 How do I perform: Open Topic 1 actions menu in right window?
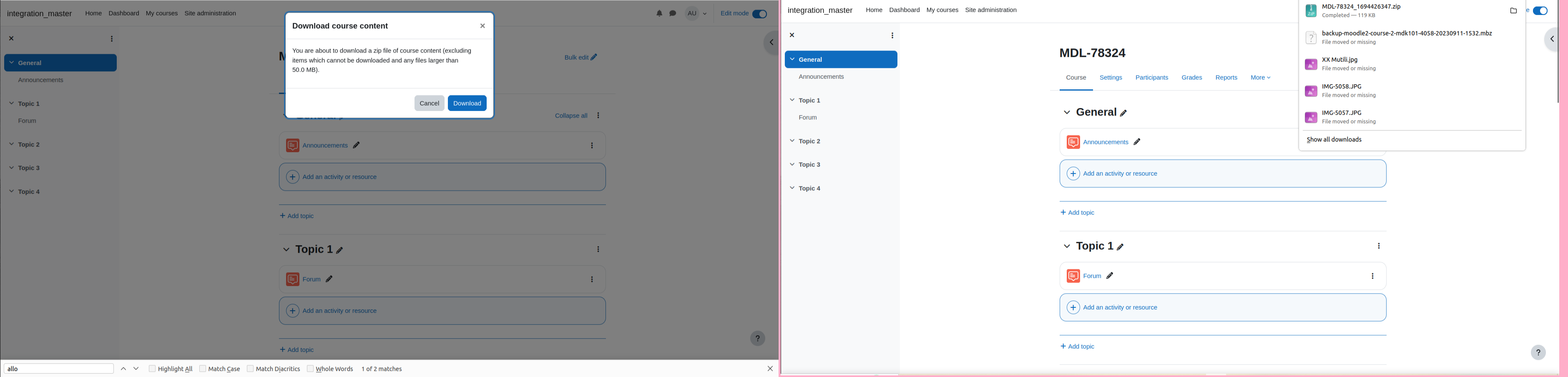pos(1379,246)
